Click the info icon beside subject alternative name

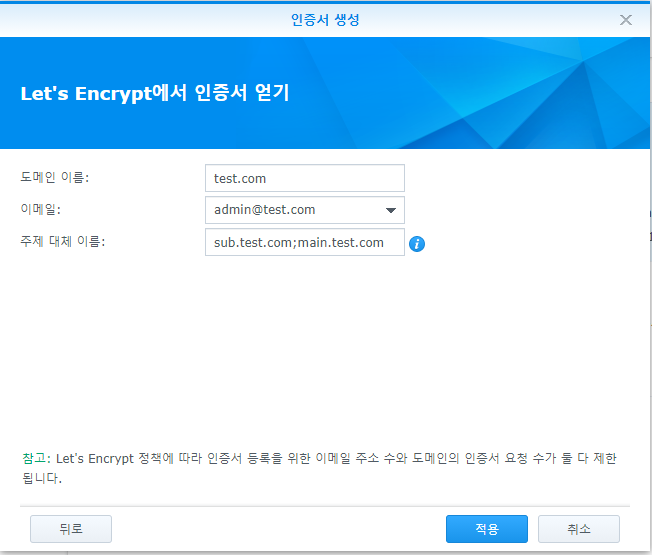pyautogui.click(x=417, y=244)
